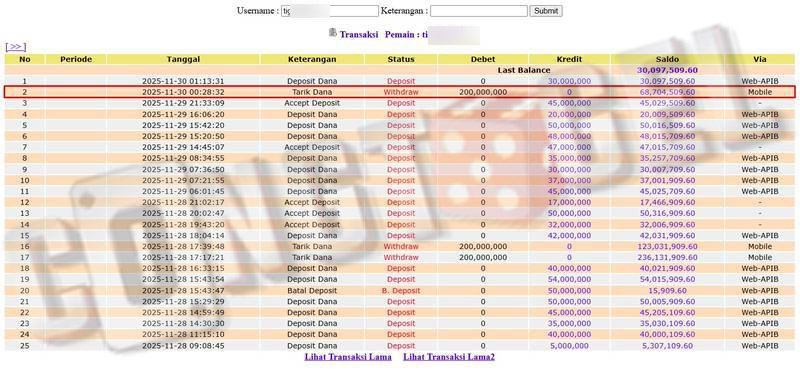This screenshot has height=379, width=800.
Task: Open Lihat Transaksi Lama2 link
Action: [449, 357]
